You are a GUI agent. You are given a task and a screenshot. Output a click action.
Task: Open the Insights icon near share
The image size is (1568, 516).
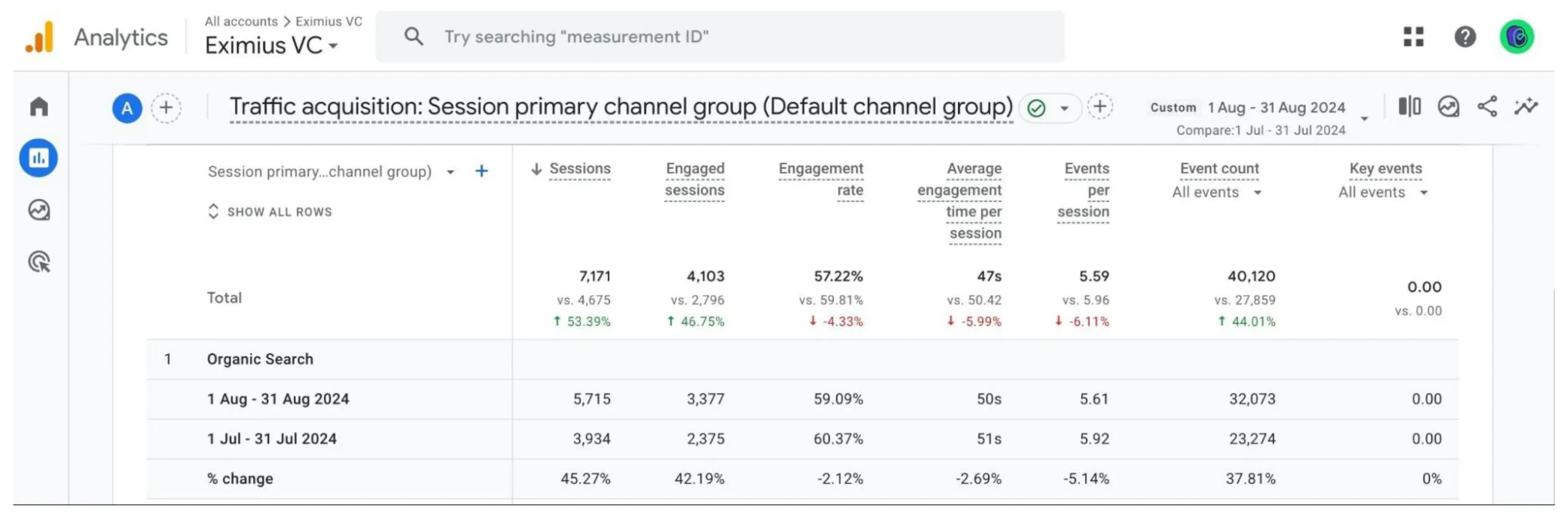tap(1448, 107)
